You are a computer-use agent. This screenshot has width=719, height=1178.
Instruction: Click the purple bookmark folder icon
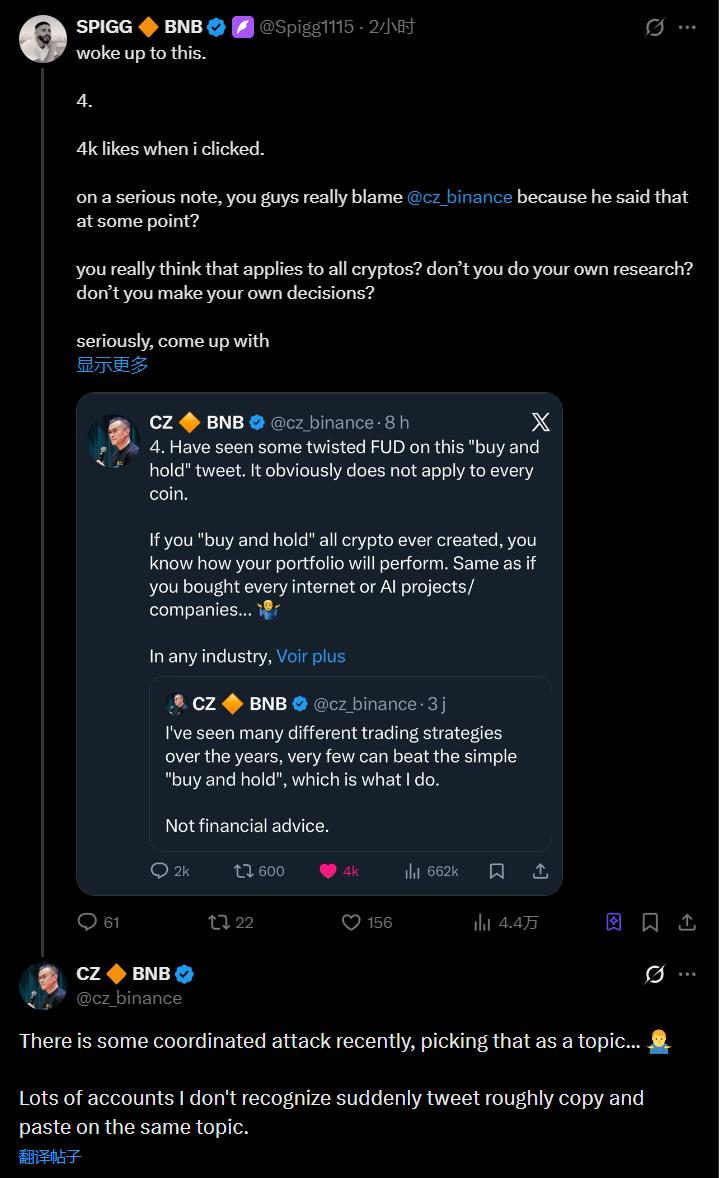coord(614,922)
